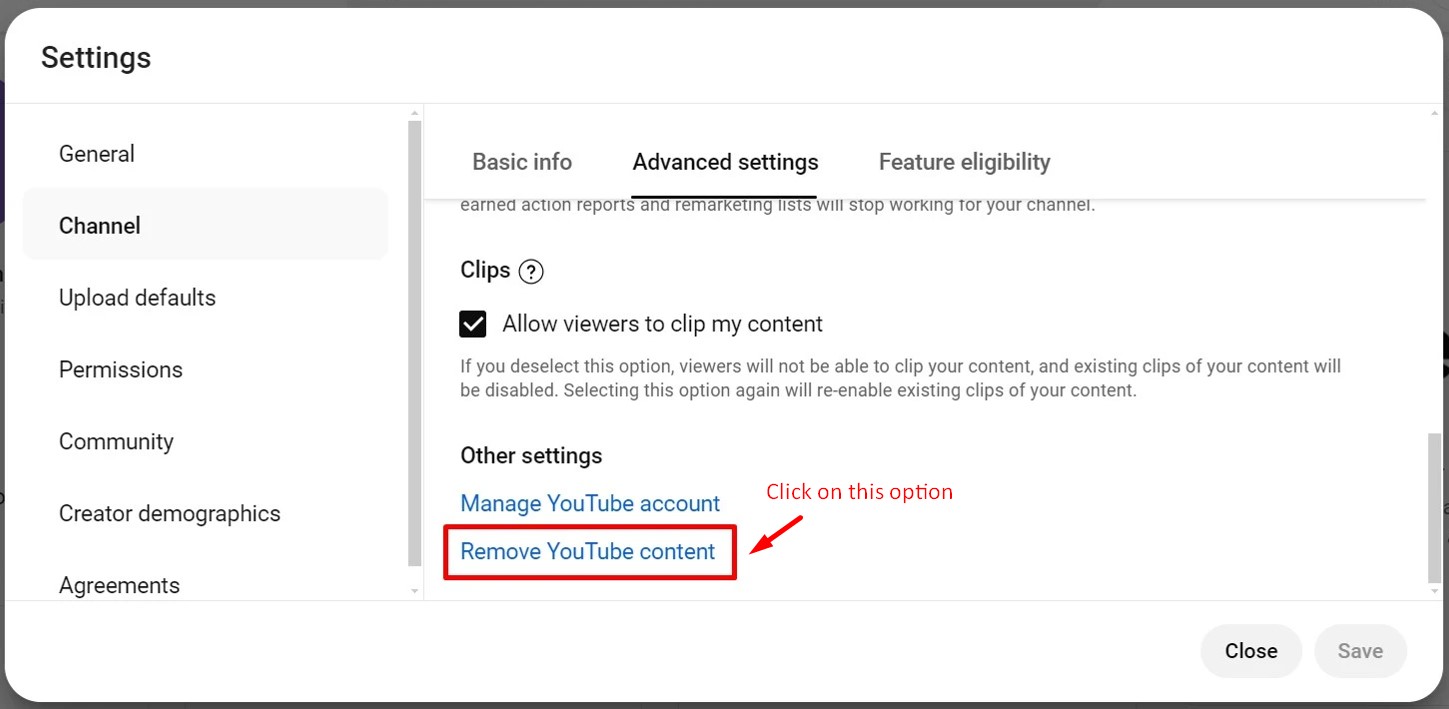This screenshot has height=709, width=1449.
Task: Reselect the Advanced settings tab
Action: click(x=724, y=161)
